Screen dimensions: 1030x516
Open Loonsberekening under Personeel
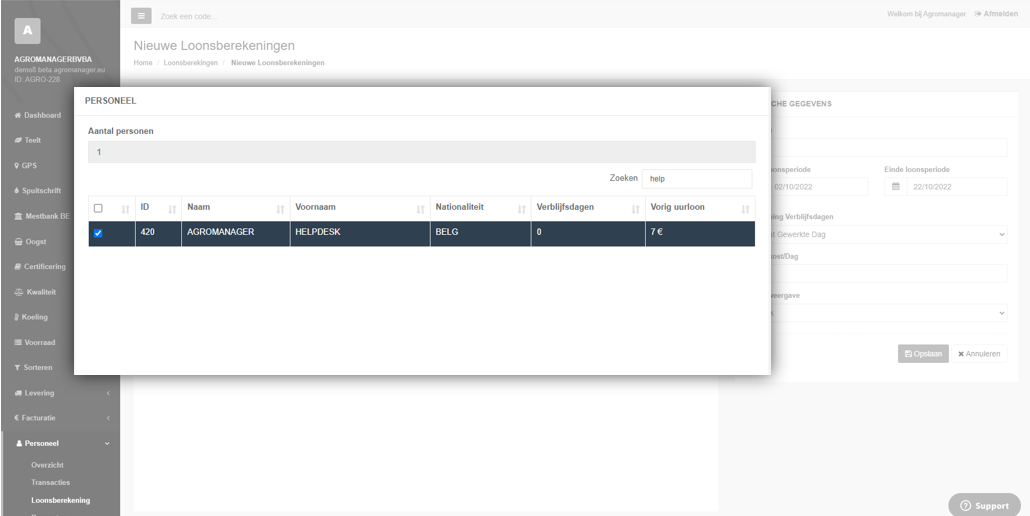coord(60,500)
